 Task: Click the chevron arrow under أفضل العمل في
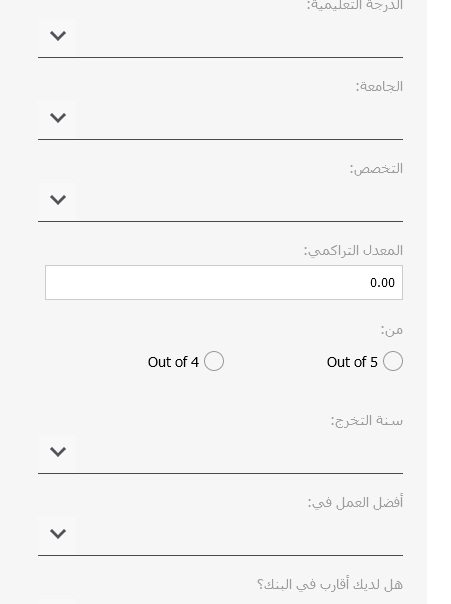pyautogui.click(x=58, y=534)
